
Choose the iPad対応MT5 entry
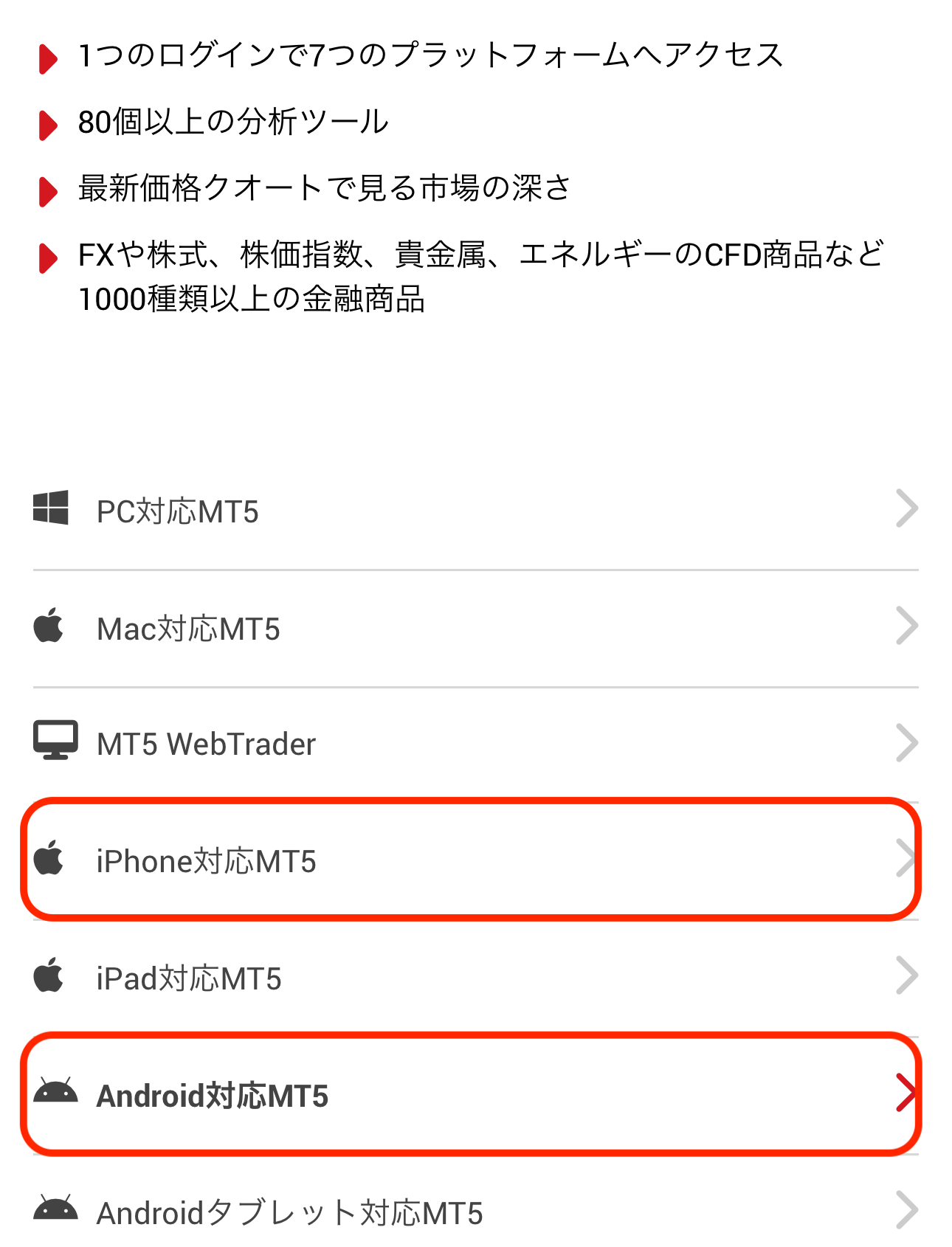(476, 978)
